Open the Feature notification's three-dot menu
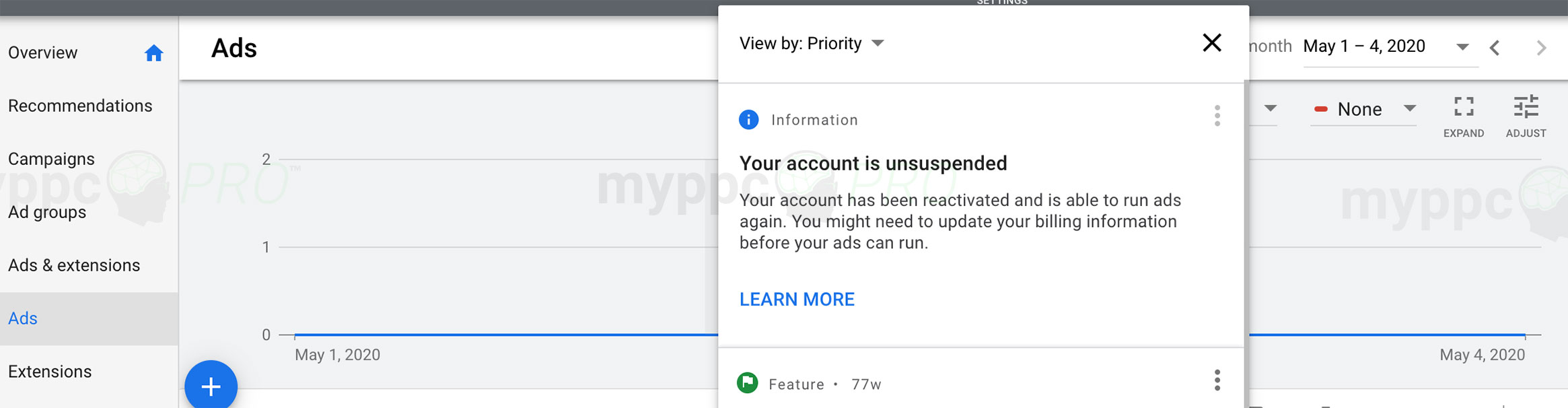The image size is (1568, 408). [x=1217, y=380]
